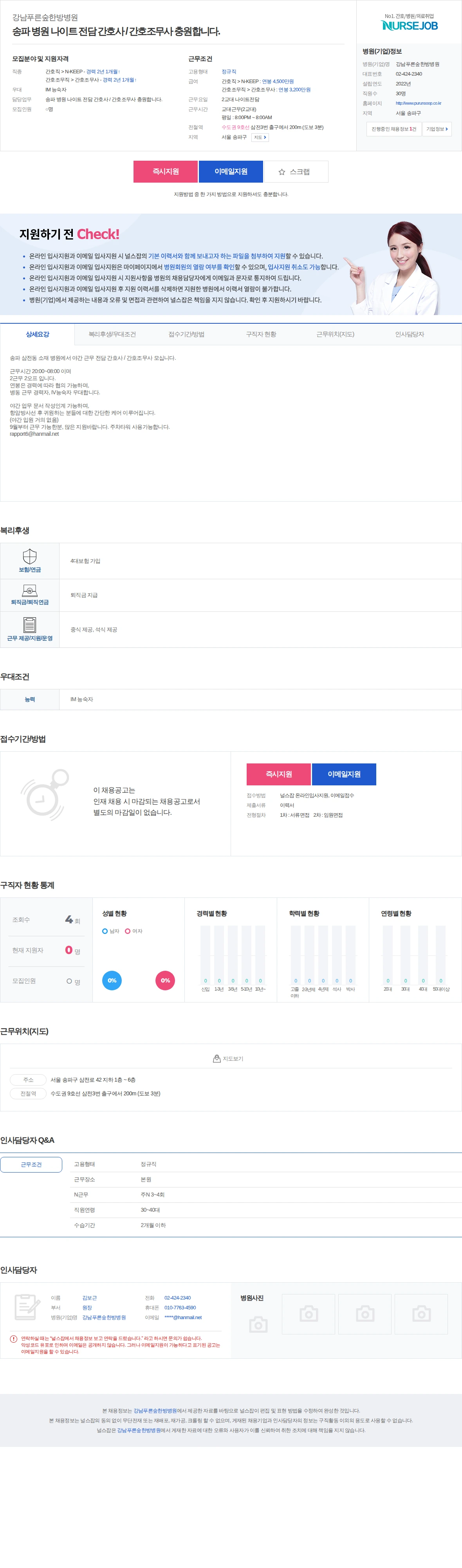Expand 기업정보 chevron button

[x=437, y=129]
